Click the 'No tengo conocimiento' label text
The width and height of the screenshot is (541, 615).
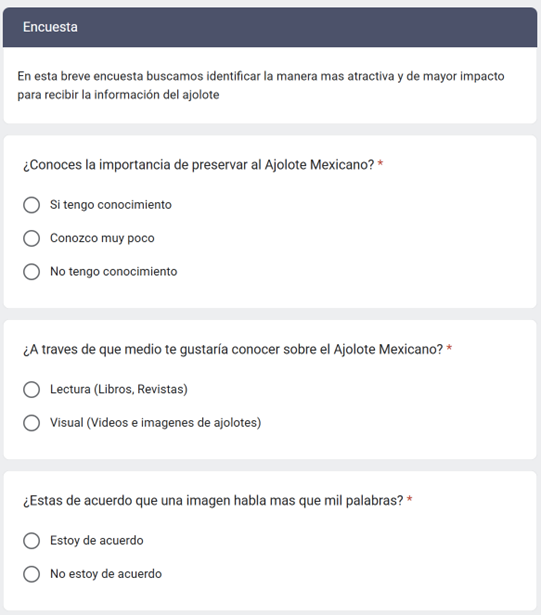113,271
